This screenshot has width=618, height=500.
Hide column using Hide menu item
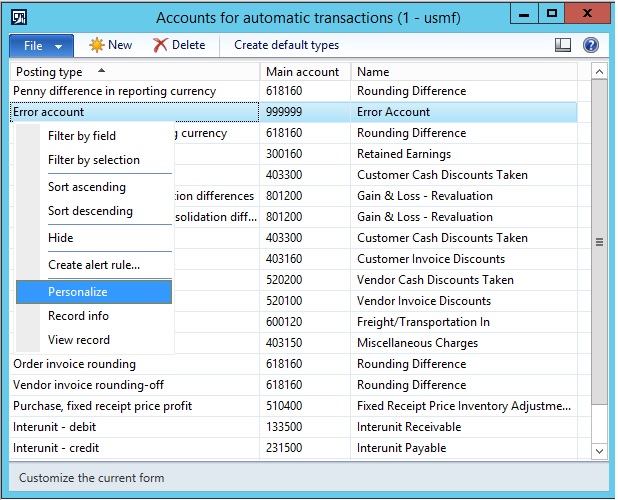pyautogui.click(x=61, y=238)
